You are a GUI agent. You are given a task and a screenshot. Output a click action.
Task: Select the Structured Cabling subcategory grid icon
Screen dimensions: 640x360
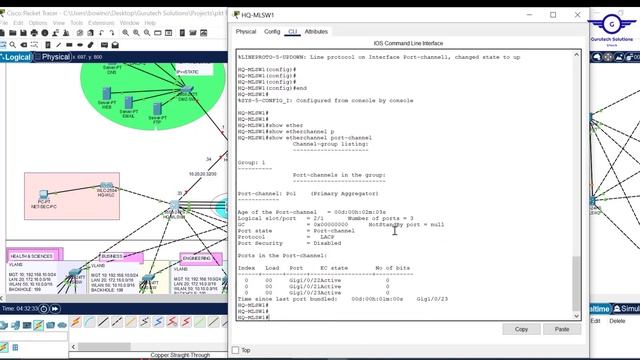point(15,347)
